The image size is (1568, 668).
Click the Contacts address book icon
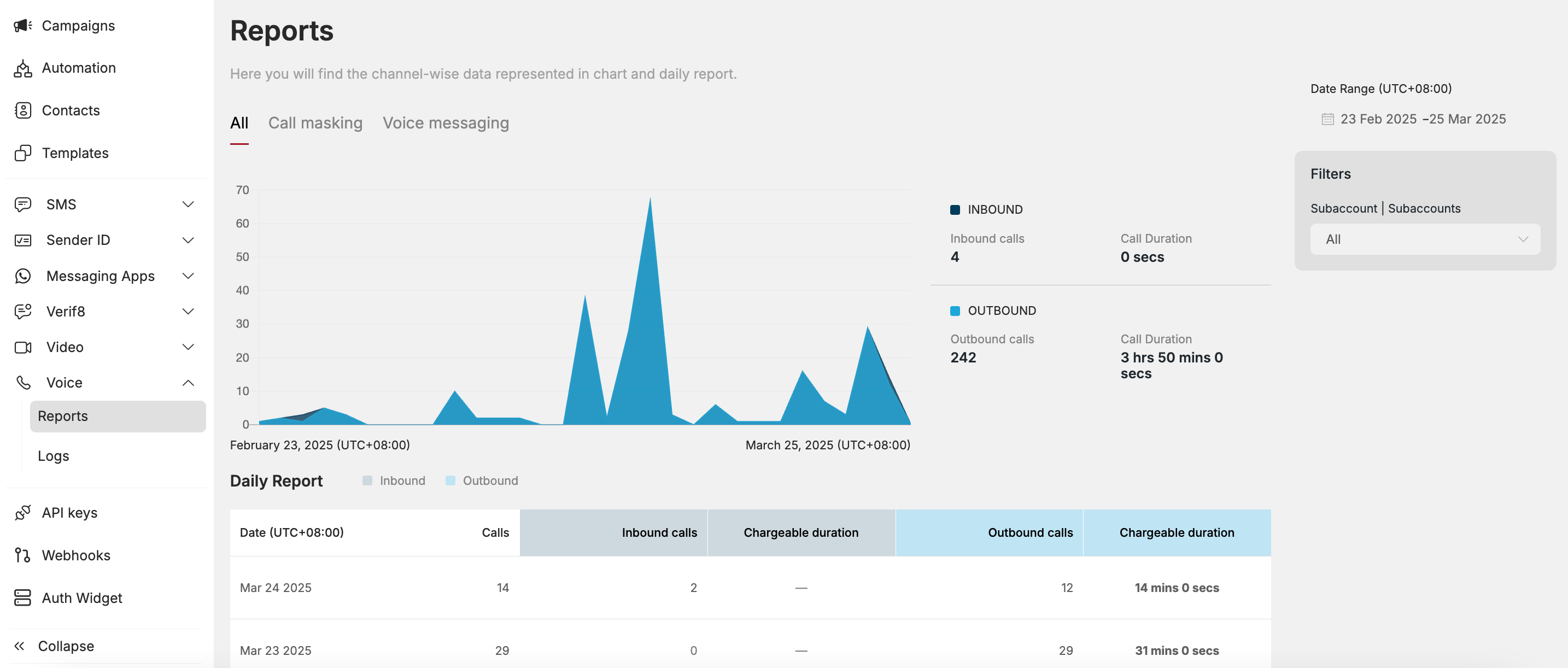click(x=22, y=111)
